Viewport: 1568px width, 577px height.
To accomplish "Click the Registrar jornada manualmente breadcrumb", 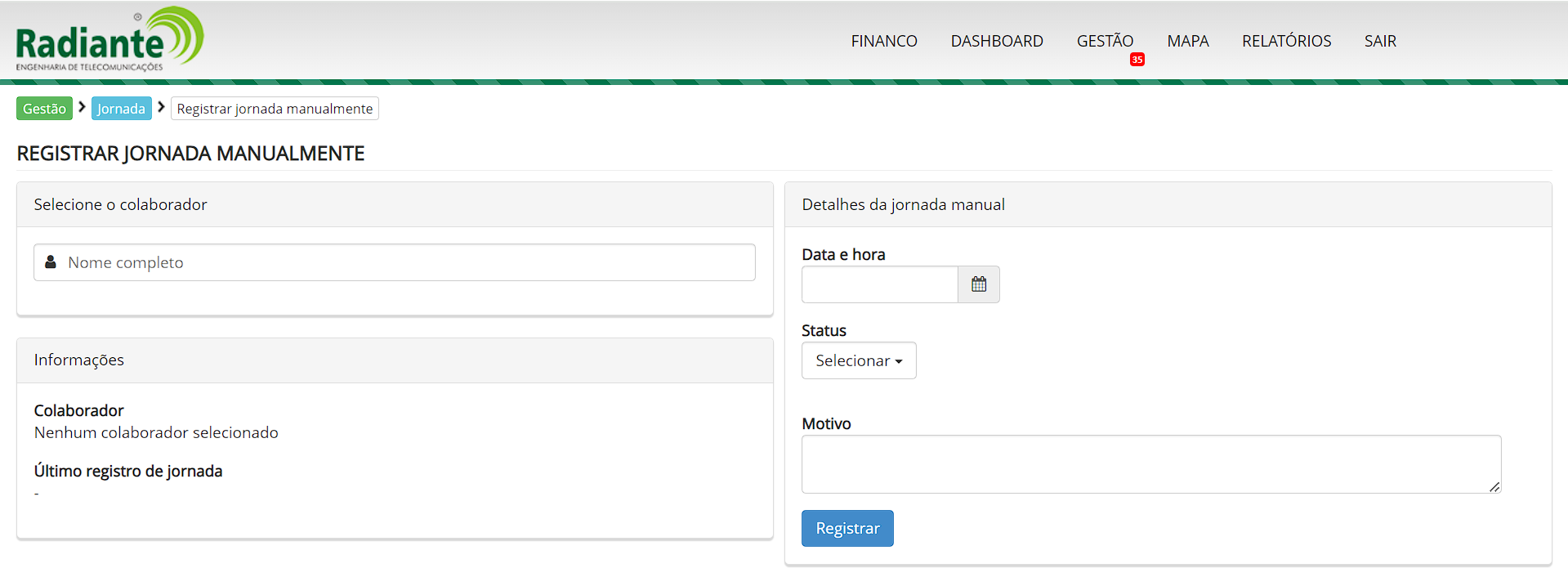I will click(275, 109).
